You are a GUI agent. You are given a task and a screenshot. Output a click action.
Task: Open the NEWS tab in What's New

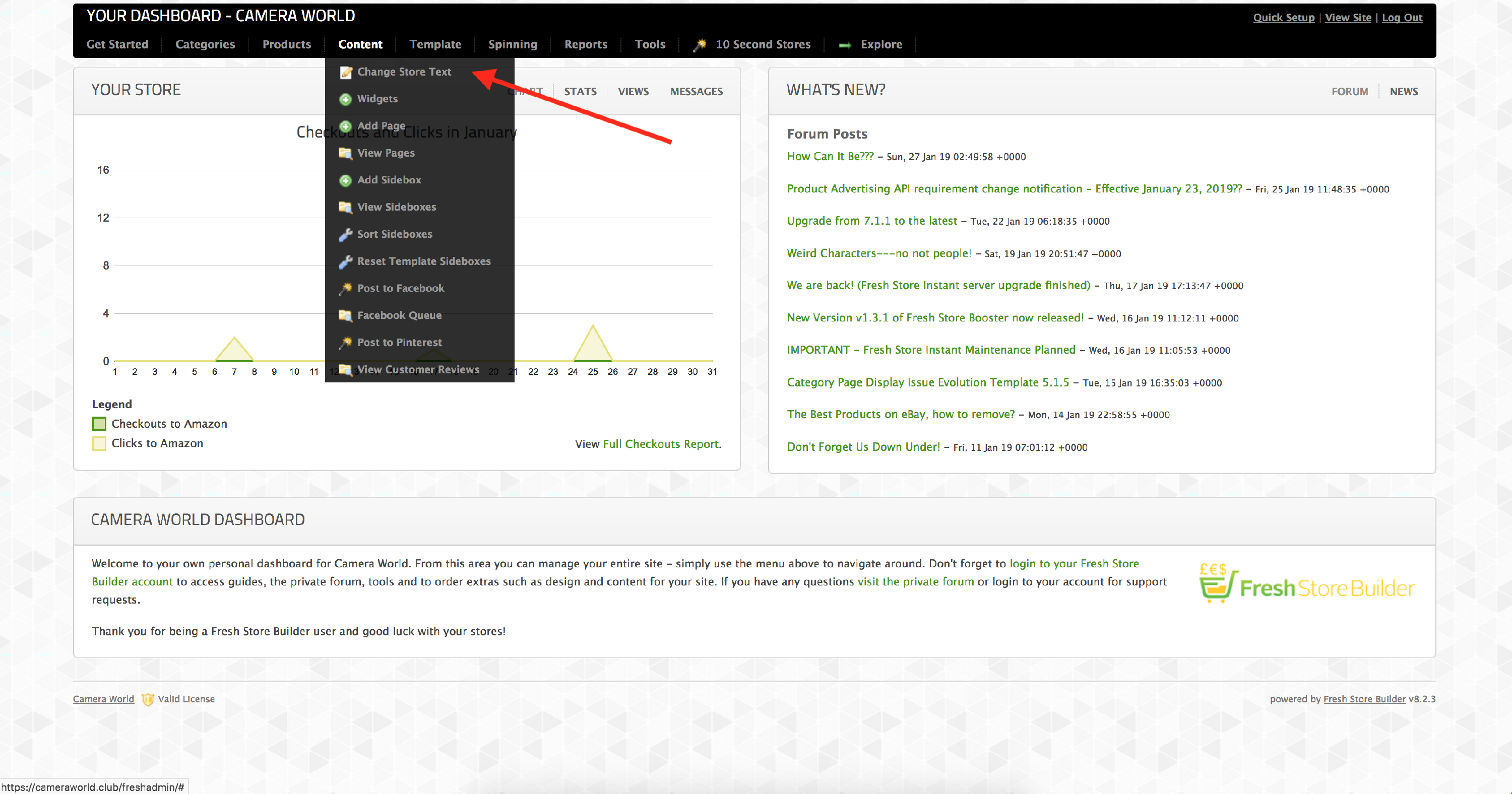click(1403, 92)
